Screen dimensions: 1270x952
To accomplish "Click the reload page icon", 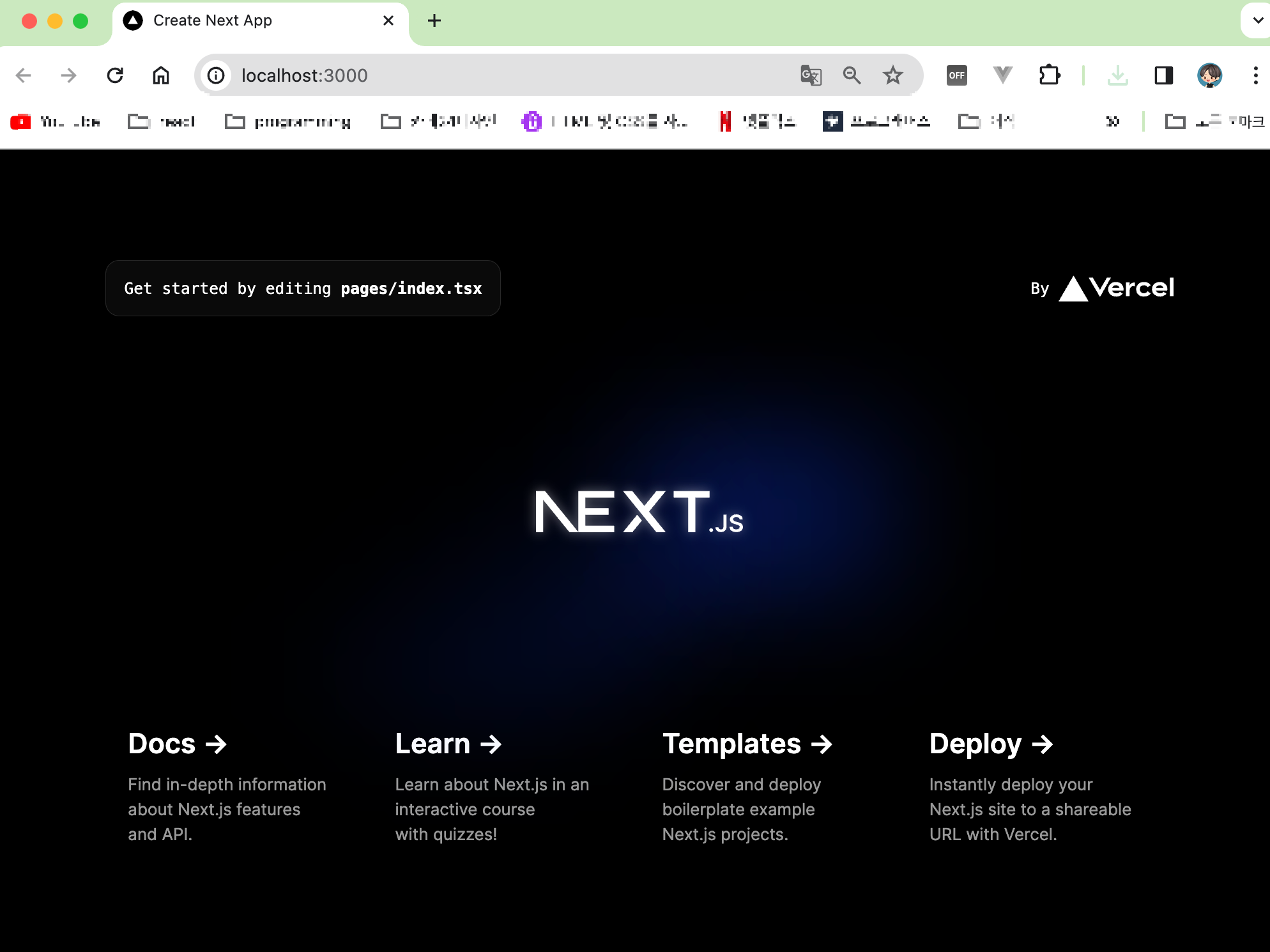I will tap(115, 75).
